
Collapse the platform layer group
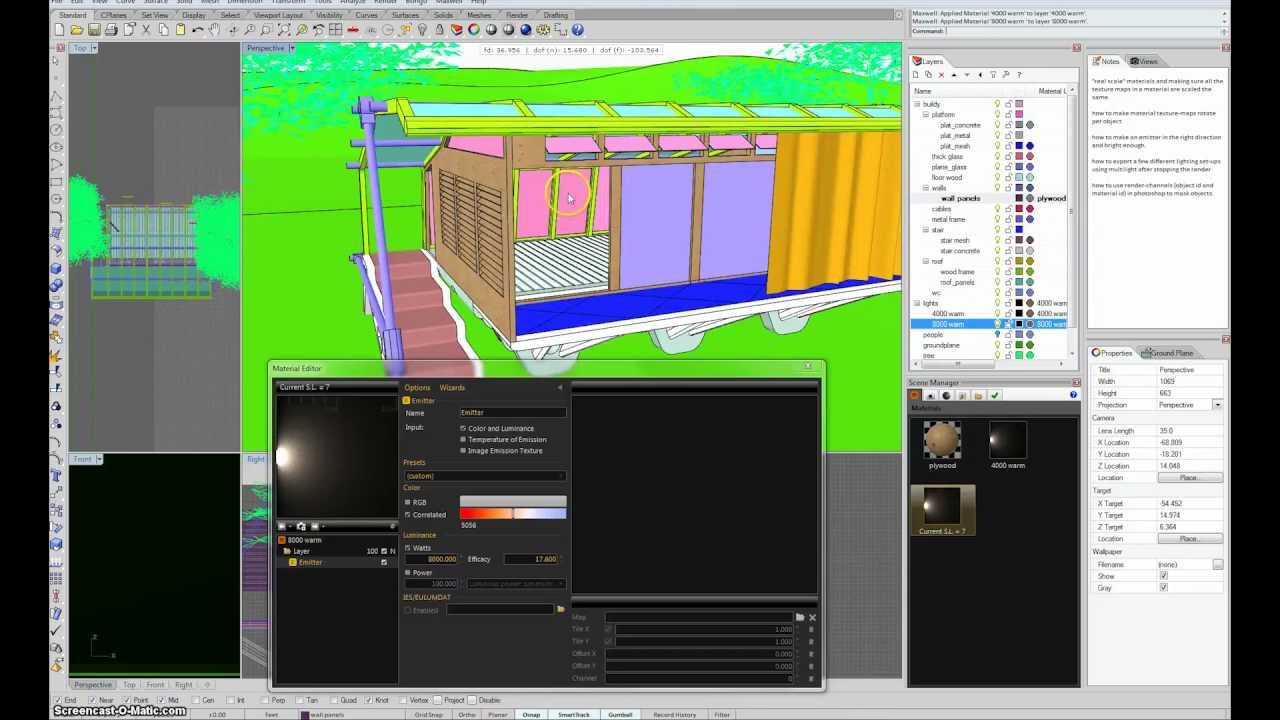pos(926,114)
